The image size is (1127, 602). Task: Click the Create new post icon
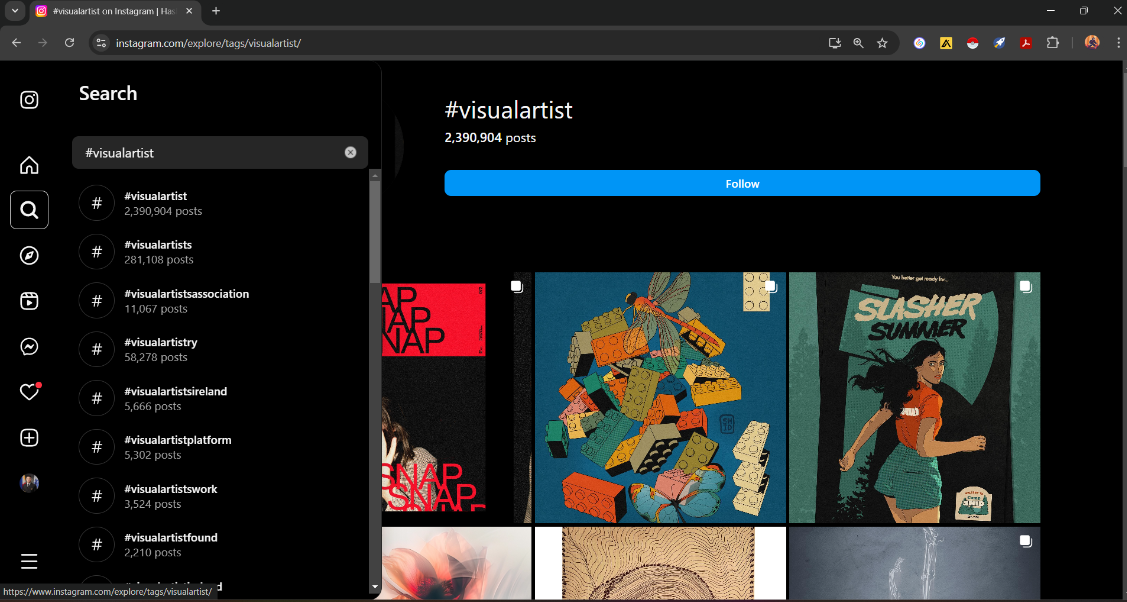coord(30,438)
